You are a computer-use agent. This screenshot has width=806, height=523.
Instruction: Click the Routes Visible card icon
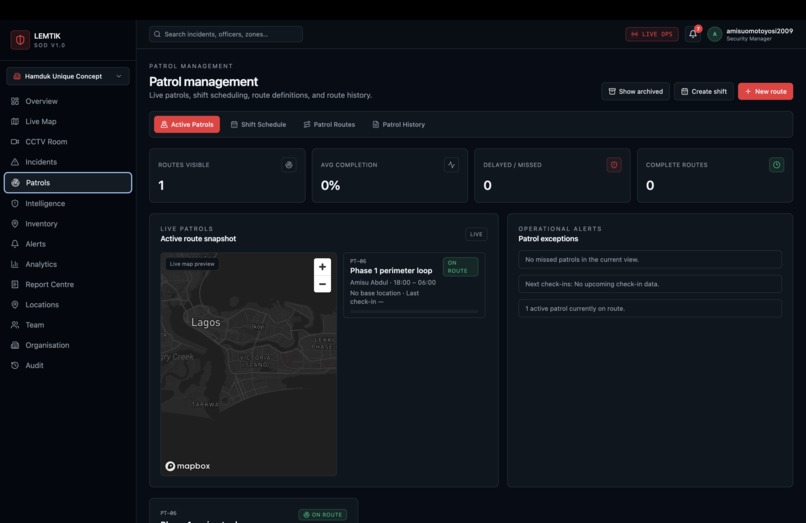coord(289,165)
